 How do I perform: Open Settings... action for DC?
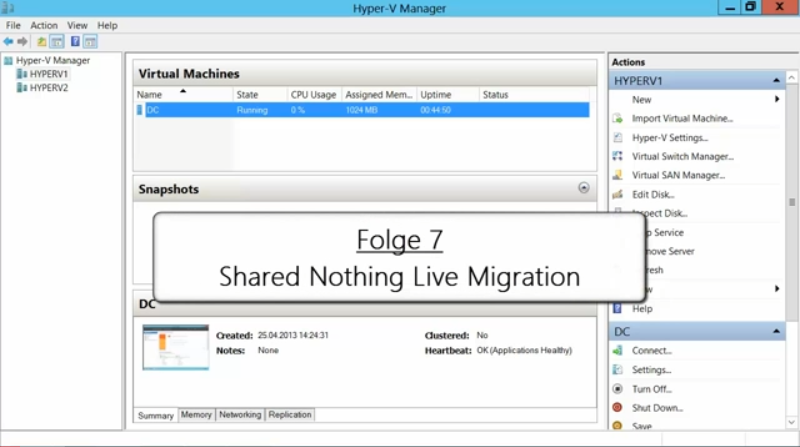651,370
